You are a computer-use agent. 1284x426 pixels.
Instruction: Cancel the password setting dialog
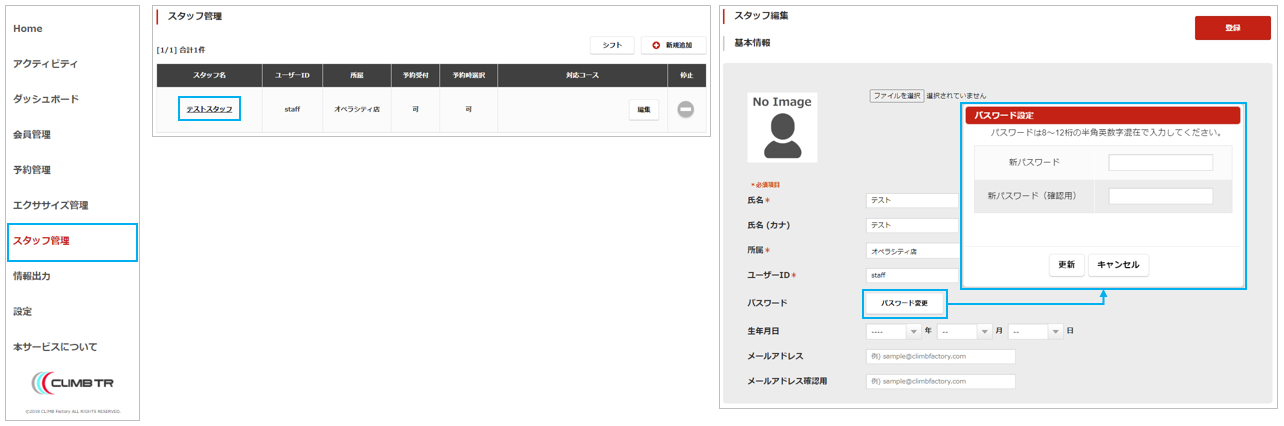[1118, 265]
